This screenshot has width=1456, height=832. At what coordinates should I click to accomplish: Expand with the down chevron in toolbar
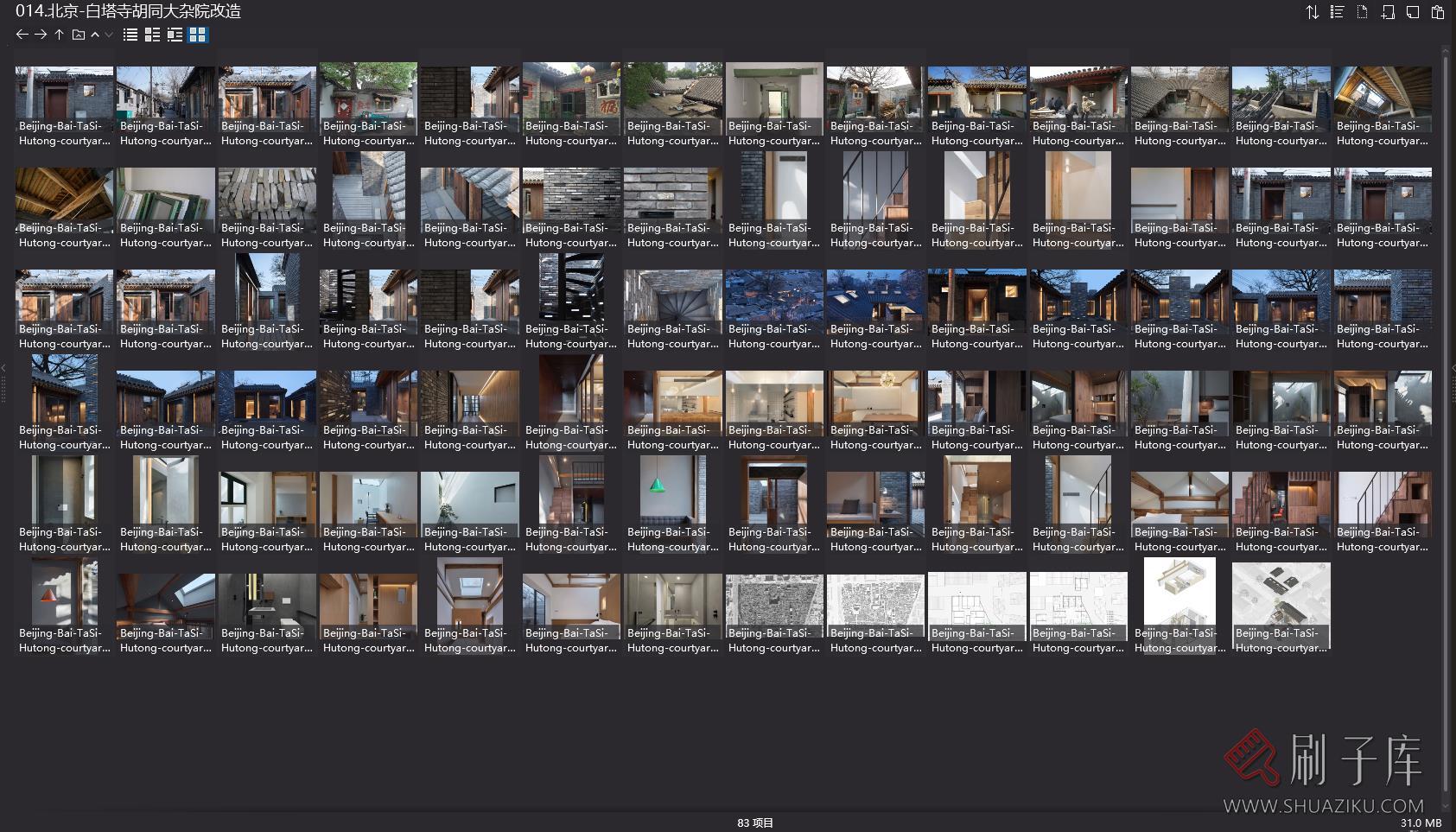point(108,35)
